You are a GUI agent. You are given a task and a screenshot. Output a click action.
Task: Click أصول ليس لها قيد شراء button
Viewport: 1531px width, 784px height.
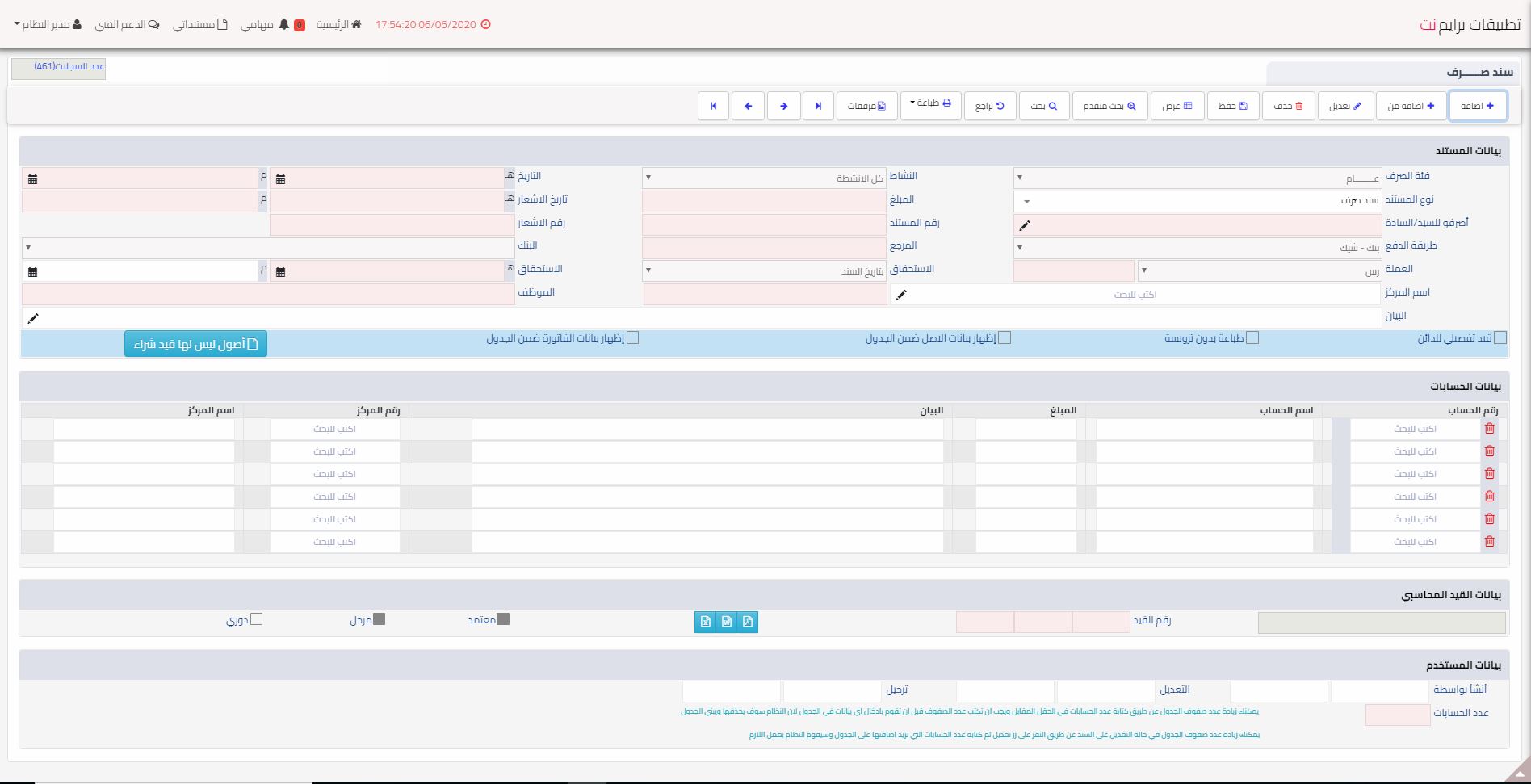click(195, 344)
